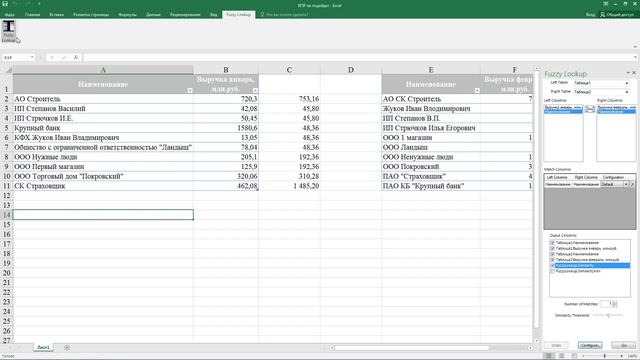
Task: Click the insert function fx icon
Action: click(76, 58)
